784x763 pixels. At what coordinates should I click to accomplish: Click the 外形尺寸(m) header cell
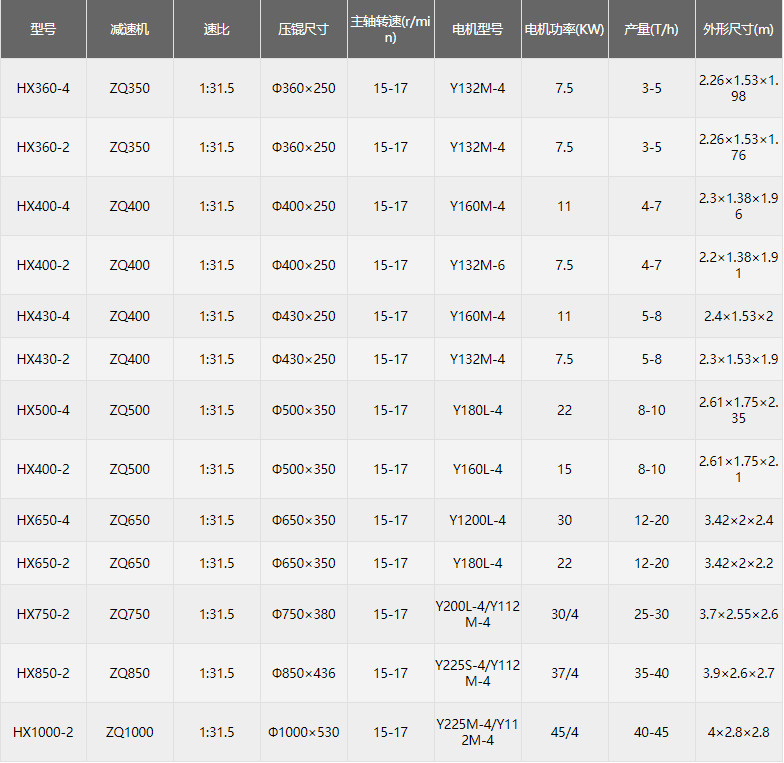[x=738, y=30]
